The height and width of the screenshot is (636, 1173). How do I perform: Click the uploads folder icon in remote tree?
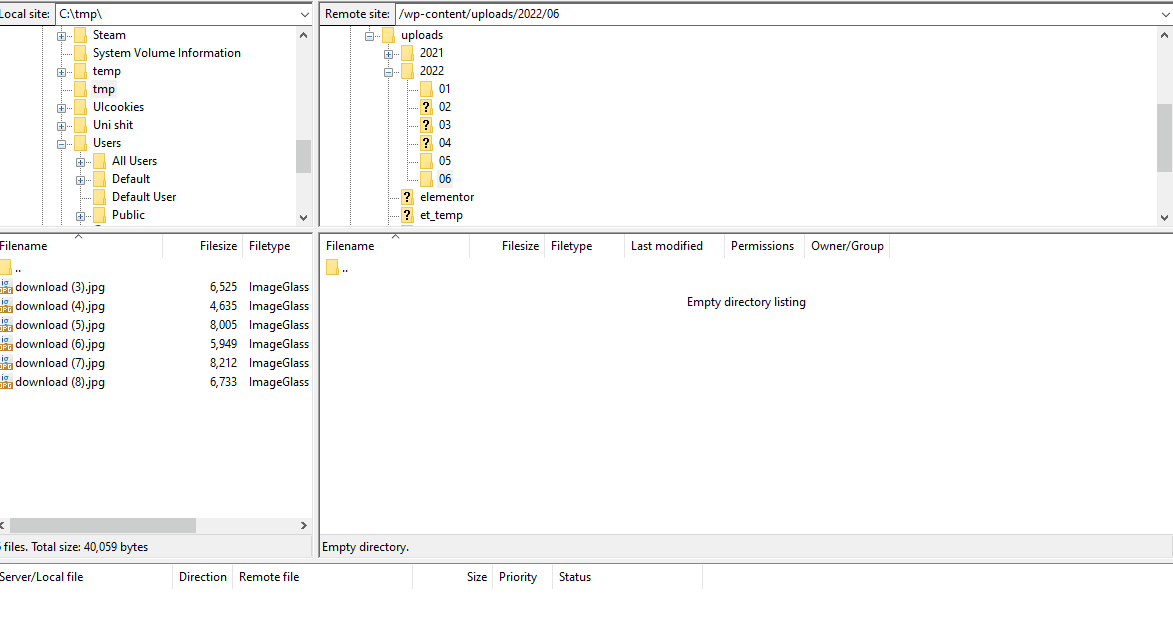tap(388, 35)
